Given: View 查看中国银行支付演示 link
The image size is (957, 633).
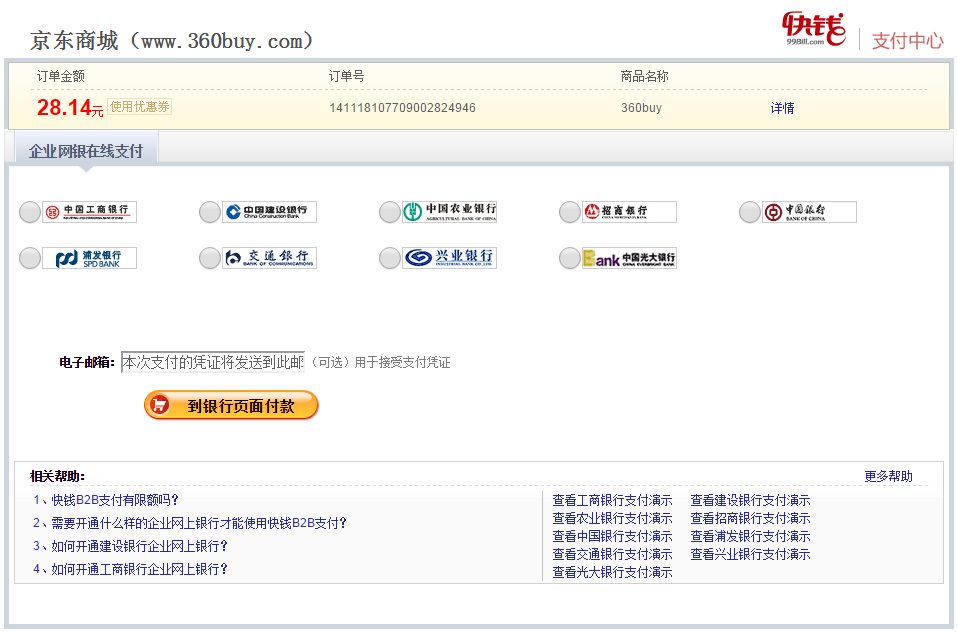Looking at the screenshot, I should 612,536.
